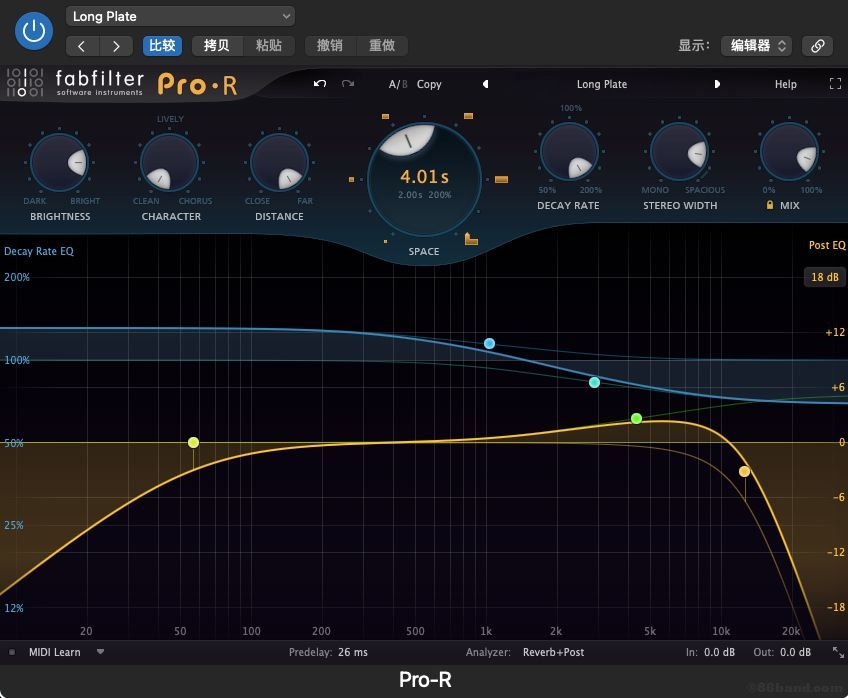
Task: Enter full screen mode icon
Action: (835, 84)
